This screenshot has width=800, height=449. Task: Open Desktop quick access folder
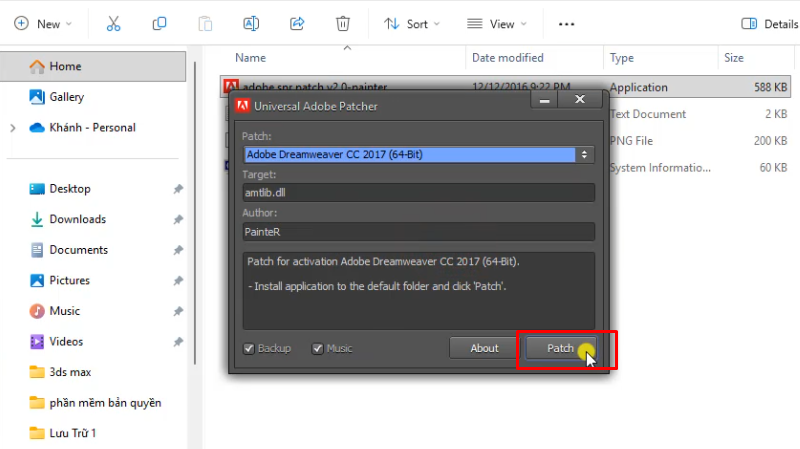[70, 189]
